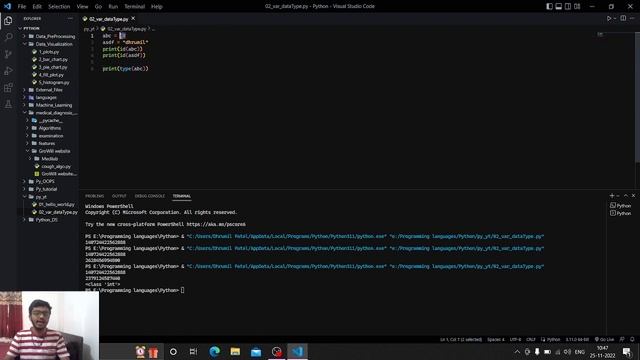Click Spaces: 4 indentation status item
The image size is (640, 360).
point(496,339)
